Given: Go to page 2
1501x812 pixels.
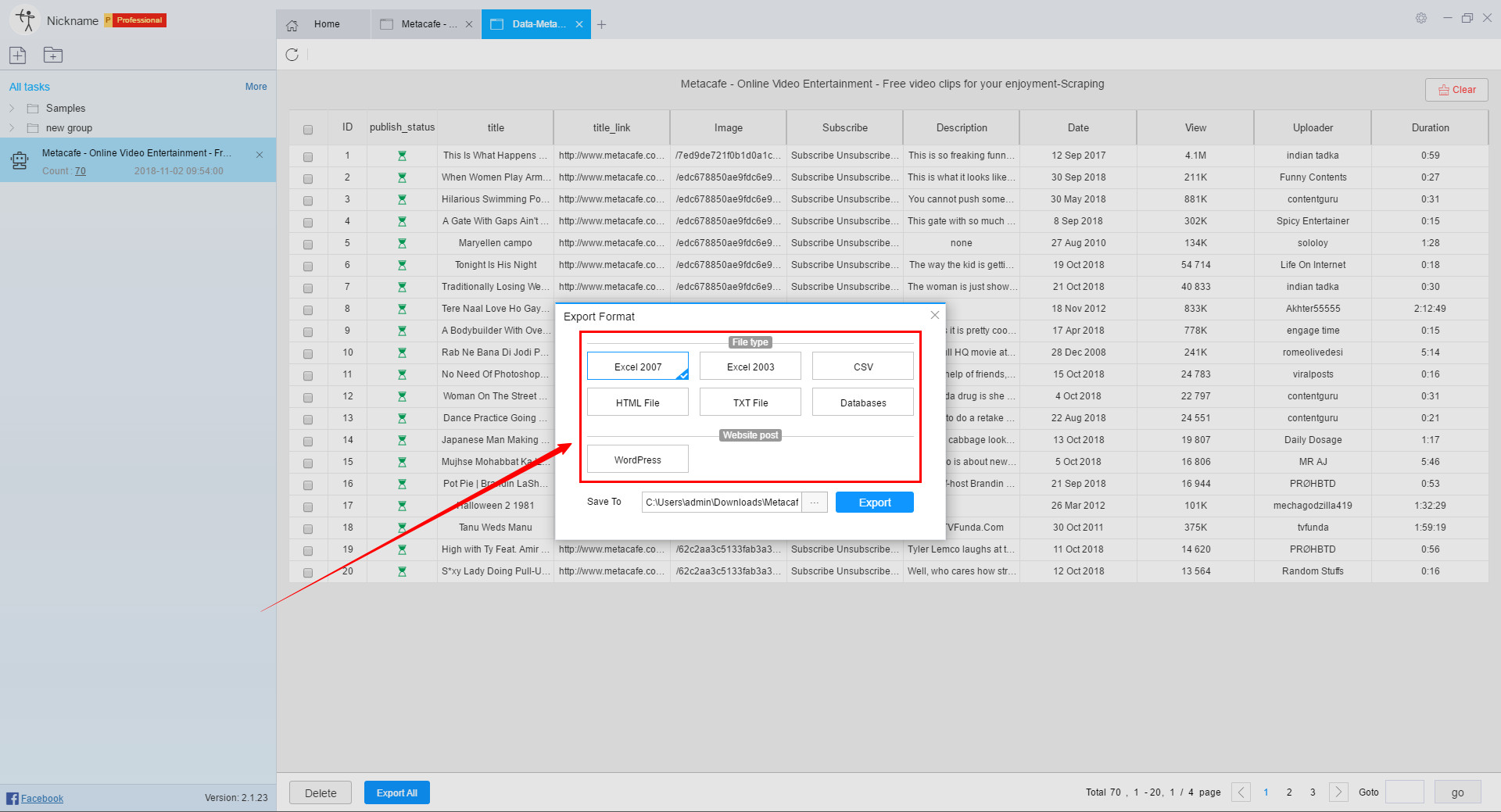Looking at the screenshot, I should pos(1289,792).
